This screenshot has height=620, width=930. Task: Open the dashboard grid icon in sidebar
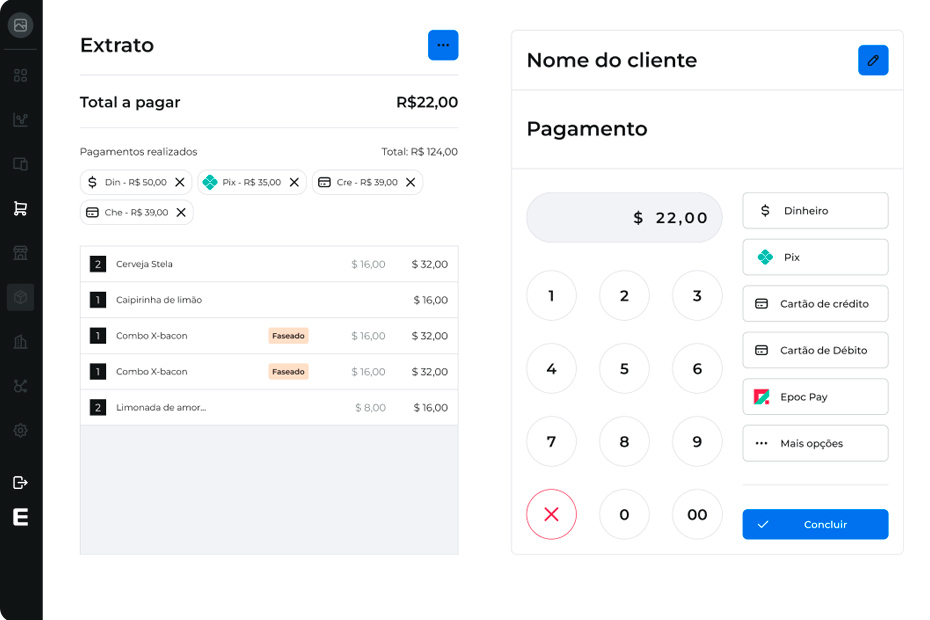[20, 75]
